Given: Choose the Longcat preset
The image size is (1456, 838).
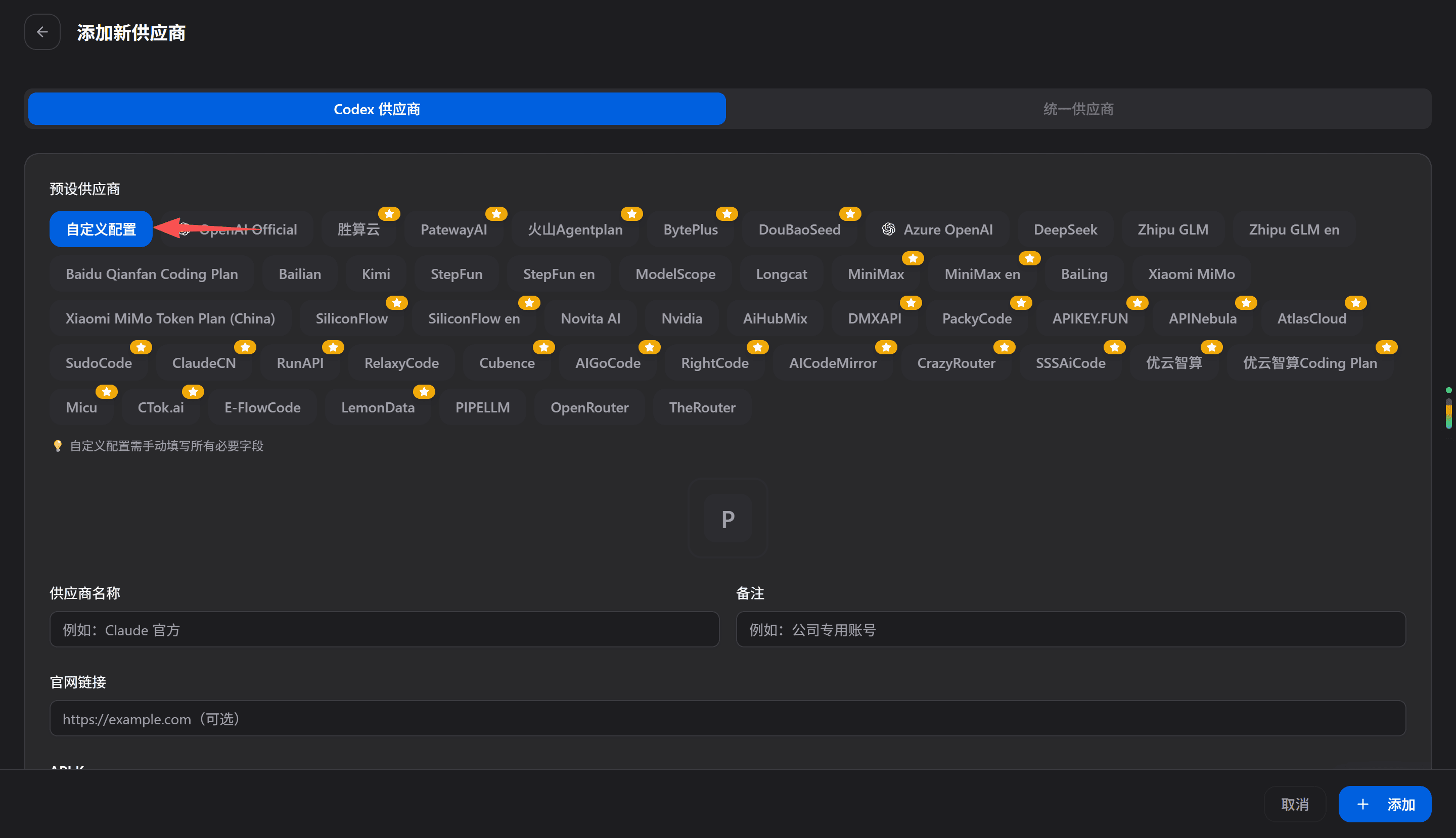Looking at the screenshot, I should 781,274.
